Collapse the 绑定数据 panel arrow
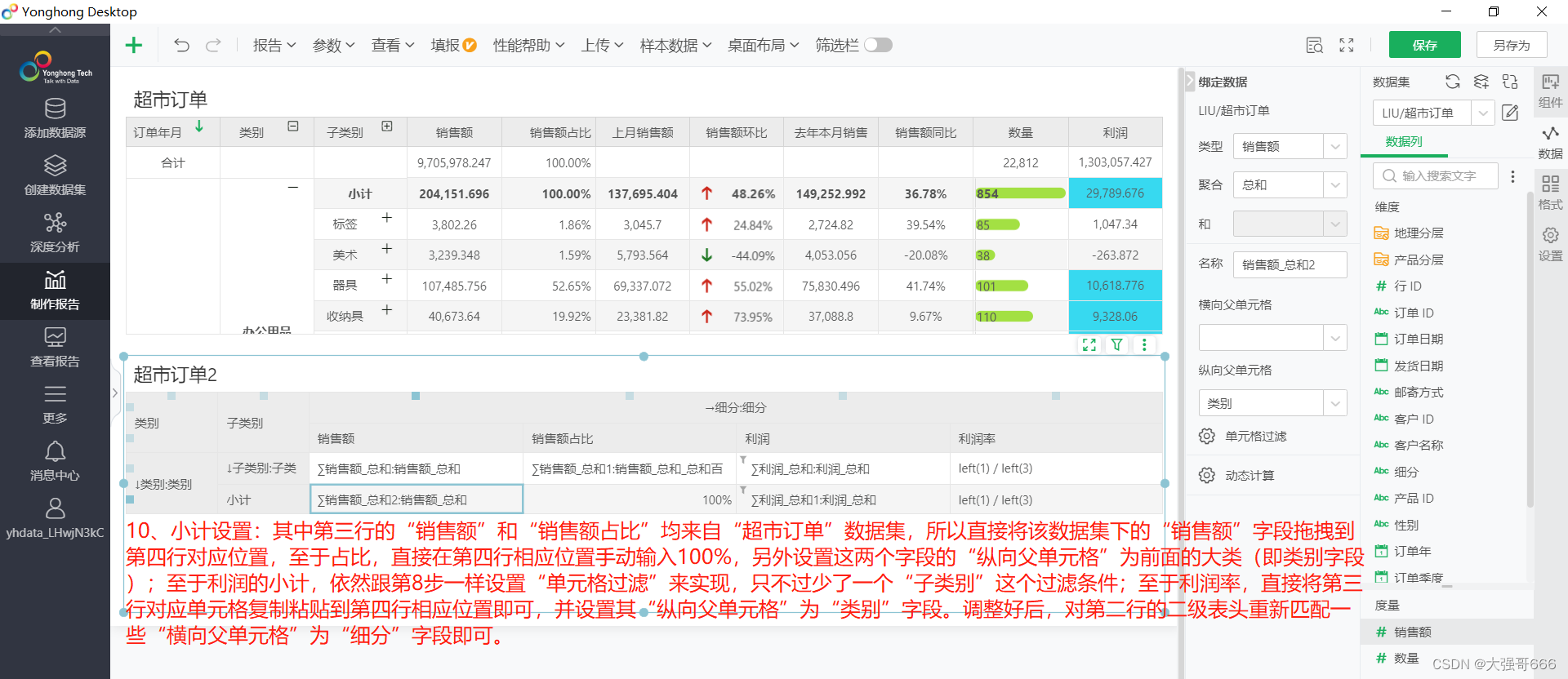Screen dimensions: 1568x679 (1189, 82)
